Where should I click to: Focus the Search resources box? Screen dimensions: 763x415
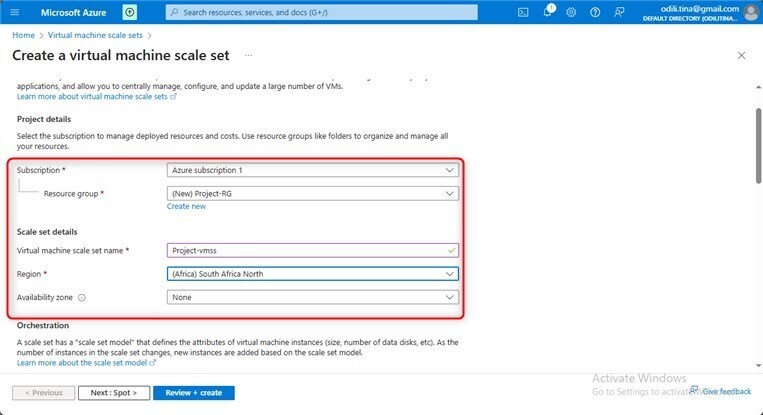(322, 12)
